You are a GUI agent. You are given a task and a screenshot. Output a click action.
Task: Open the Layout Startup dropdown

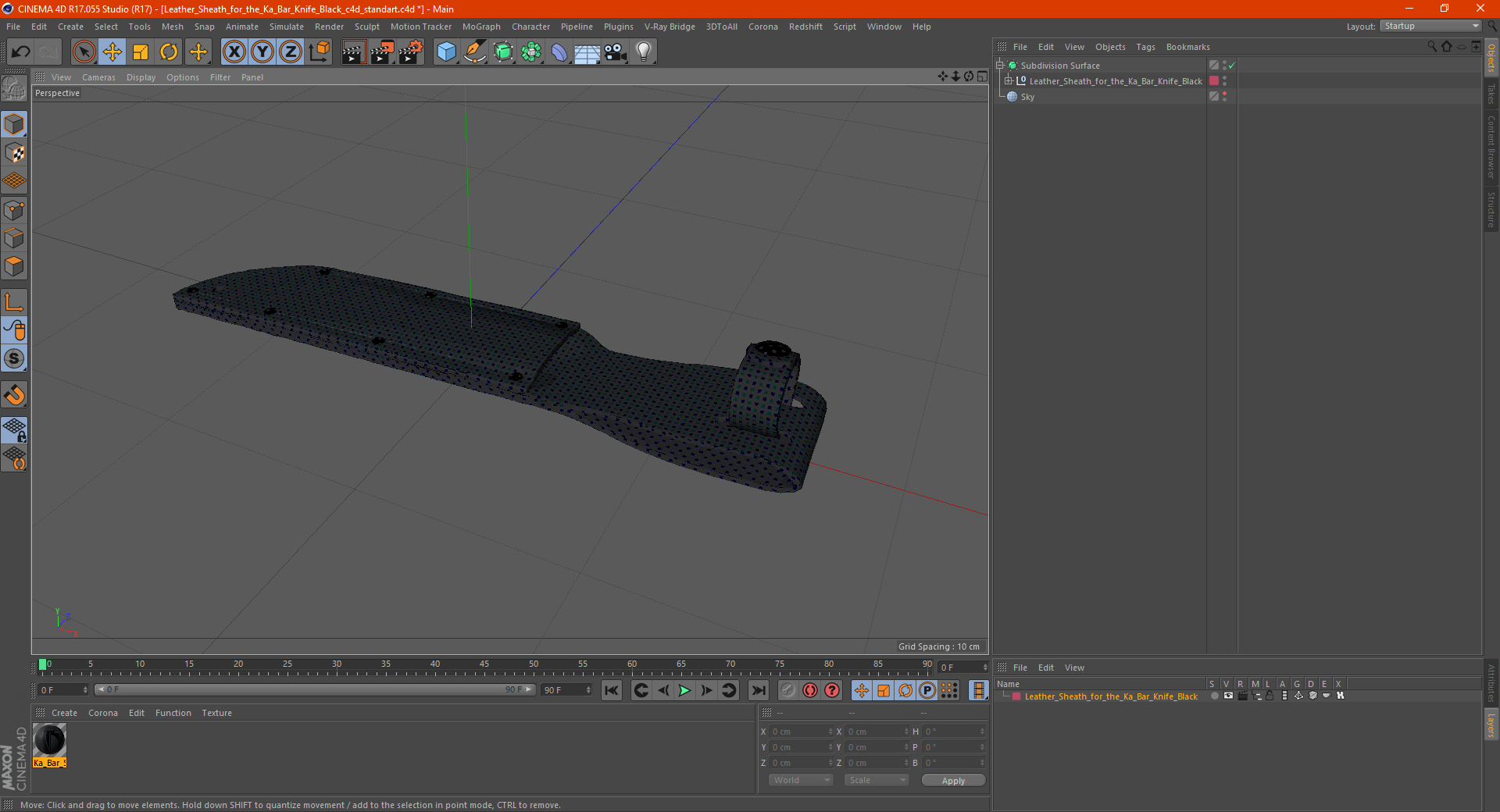click(1430, 27)
